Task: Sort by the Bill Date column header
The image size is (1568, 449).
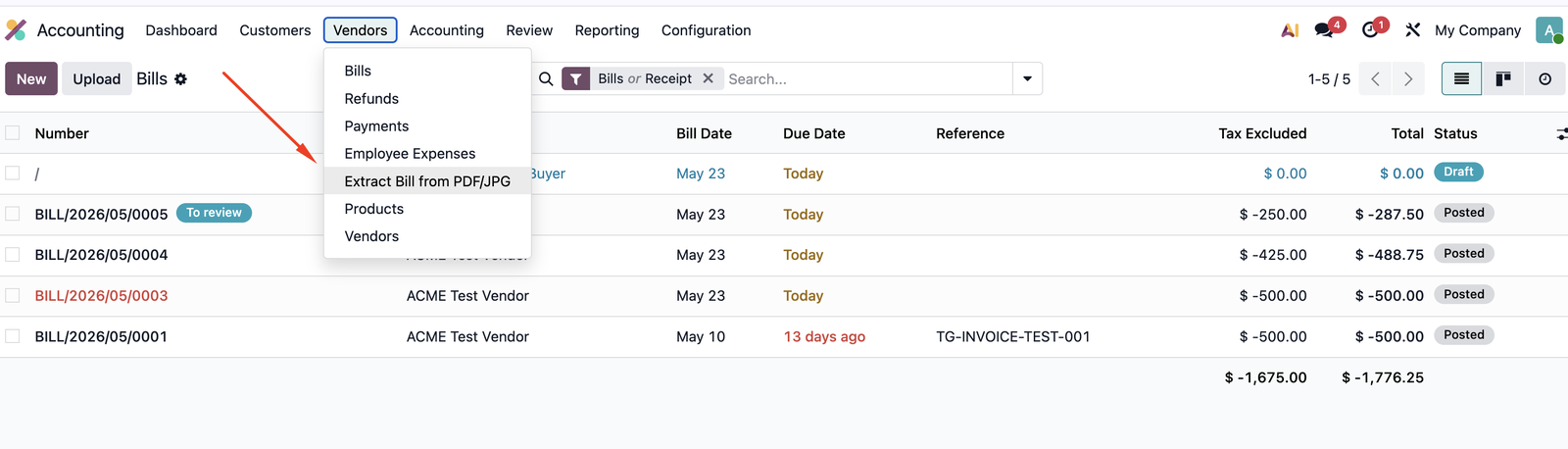Action: [704, 133]
